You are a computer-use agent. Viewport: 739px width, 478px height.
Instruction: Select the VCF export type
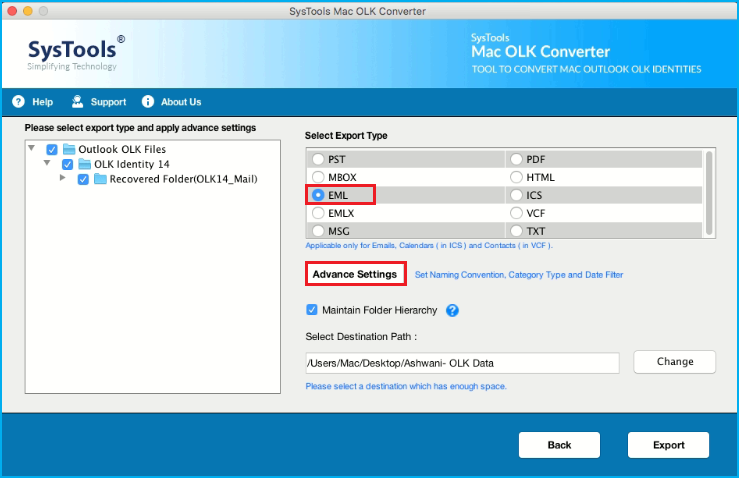click(x=516, y=213)
